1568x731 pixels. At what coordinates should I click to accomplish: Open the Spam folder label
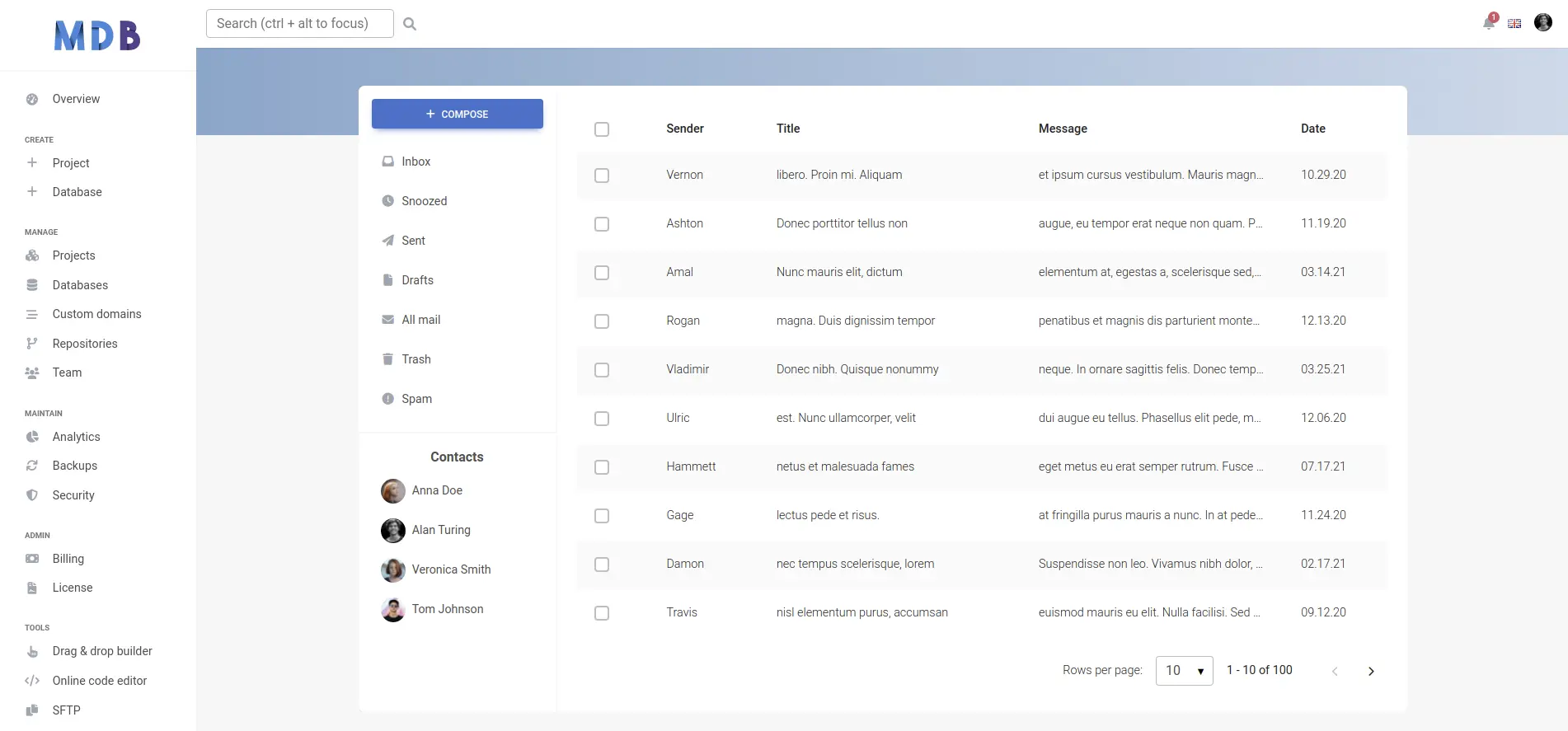pyautogui.click(x=417, y=399)
